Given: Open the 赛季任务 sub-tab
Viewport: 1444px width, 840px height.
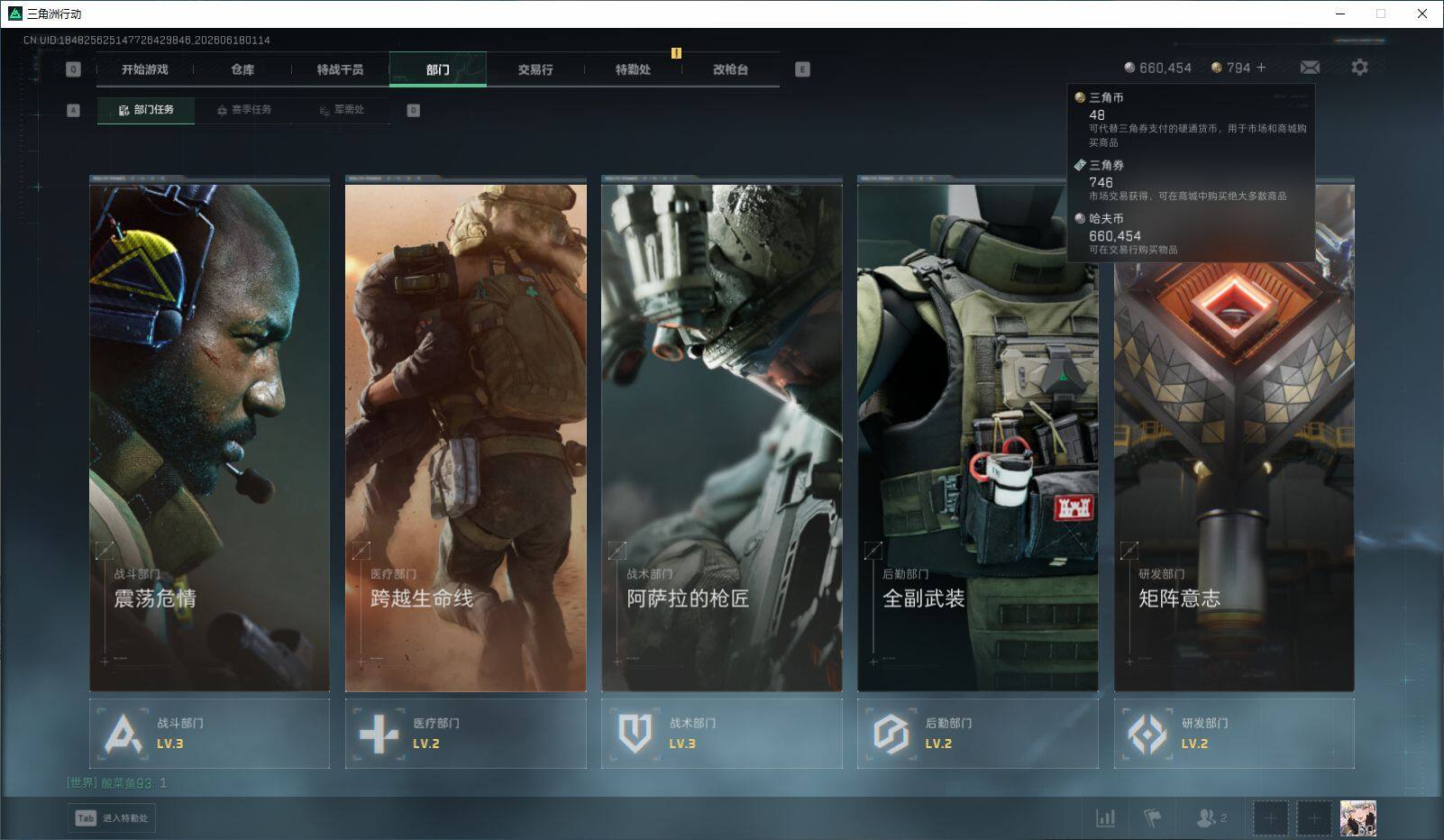Looking at the screenshot, I should tap(244, 110).
